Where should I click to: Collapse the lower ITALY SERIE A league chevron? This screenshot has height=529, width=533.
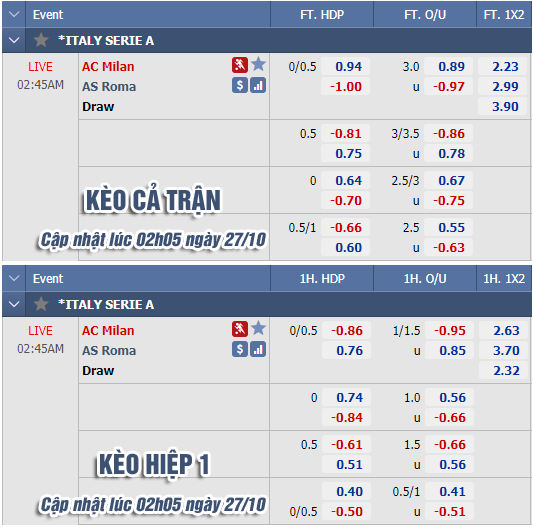pos(14,304)
